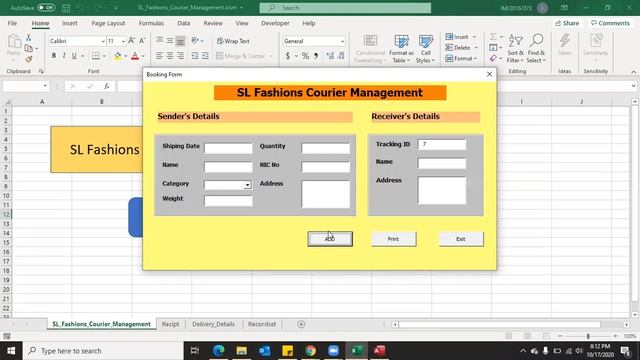This screenshot has height=360, width=640.
Task: Open the Delete cells dropdown
Action: click(x=476, y=48)
